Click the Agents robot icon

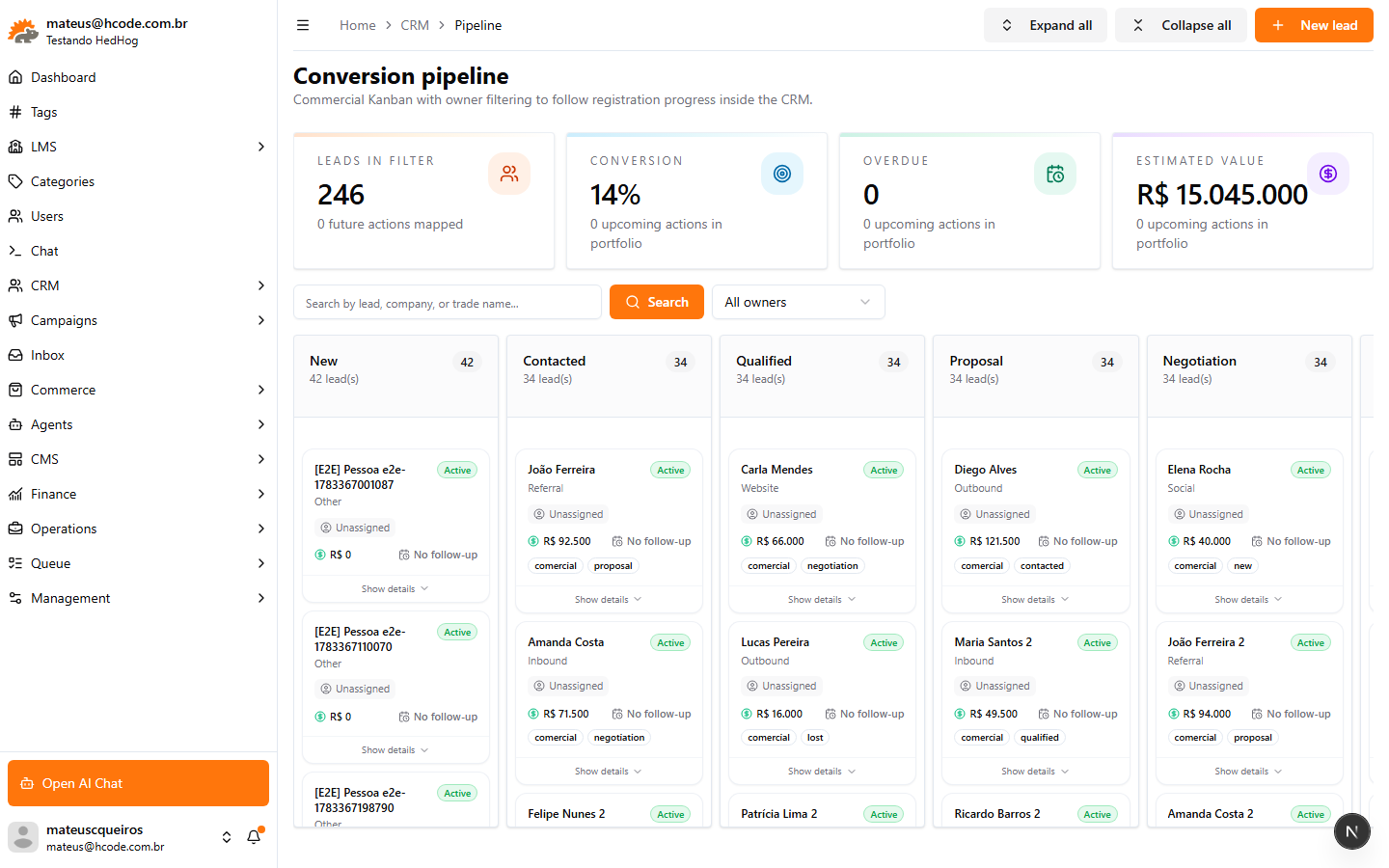15,424
